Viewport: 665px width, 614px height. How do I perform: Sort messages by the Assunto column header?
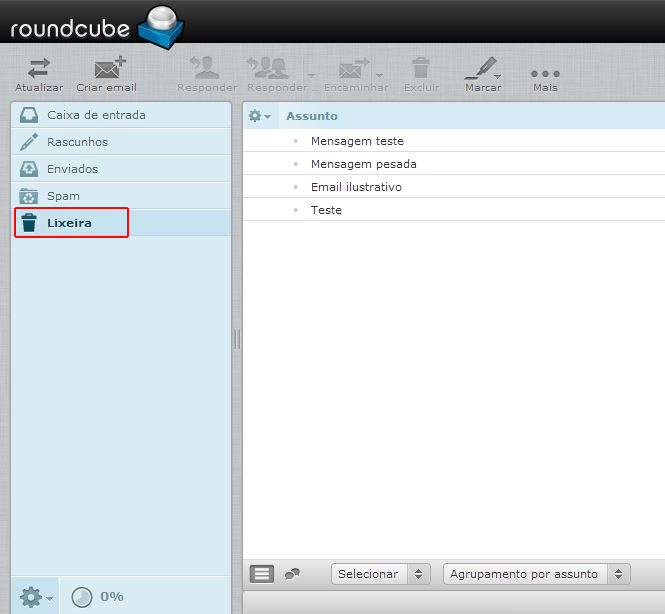(x=312, y=116)
